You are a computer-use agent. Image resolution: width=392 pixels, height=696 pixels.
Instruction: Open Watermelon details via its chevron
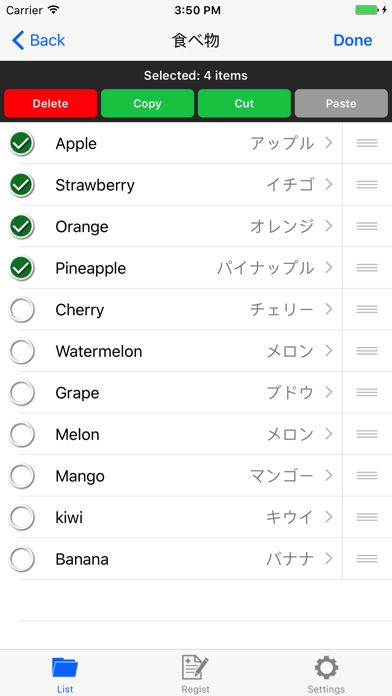pos(329,351)
